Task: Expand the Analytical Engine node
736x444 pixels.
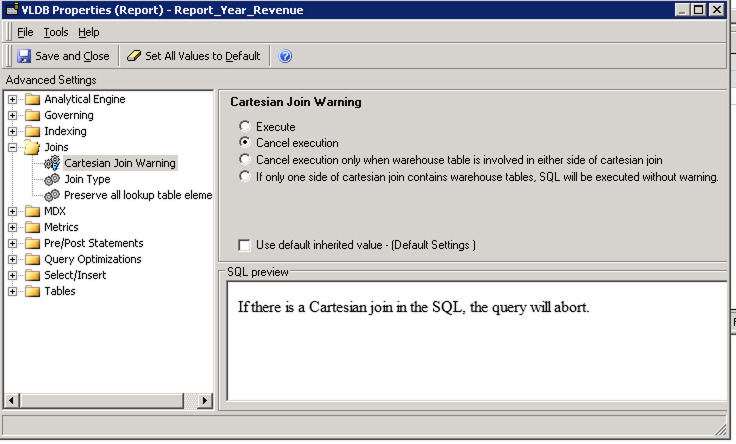Action: pyautogui.click(x=13, y=100)
